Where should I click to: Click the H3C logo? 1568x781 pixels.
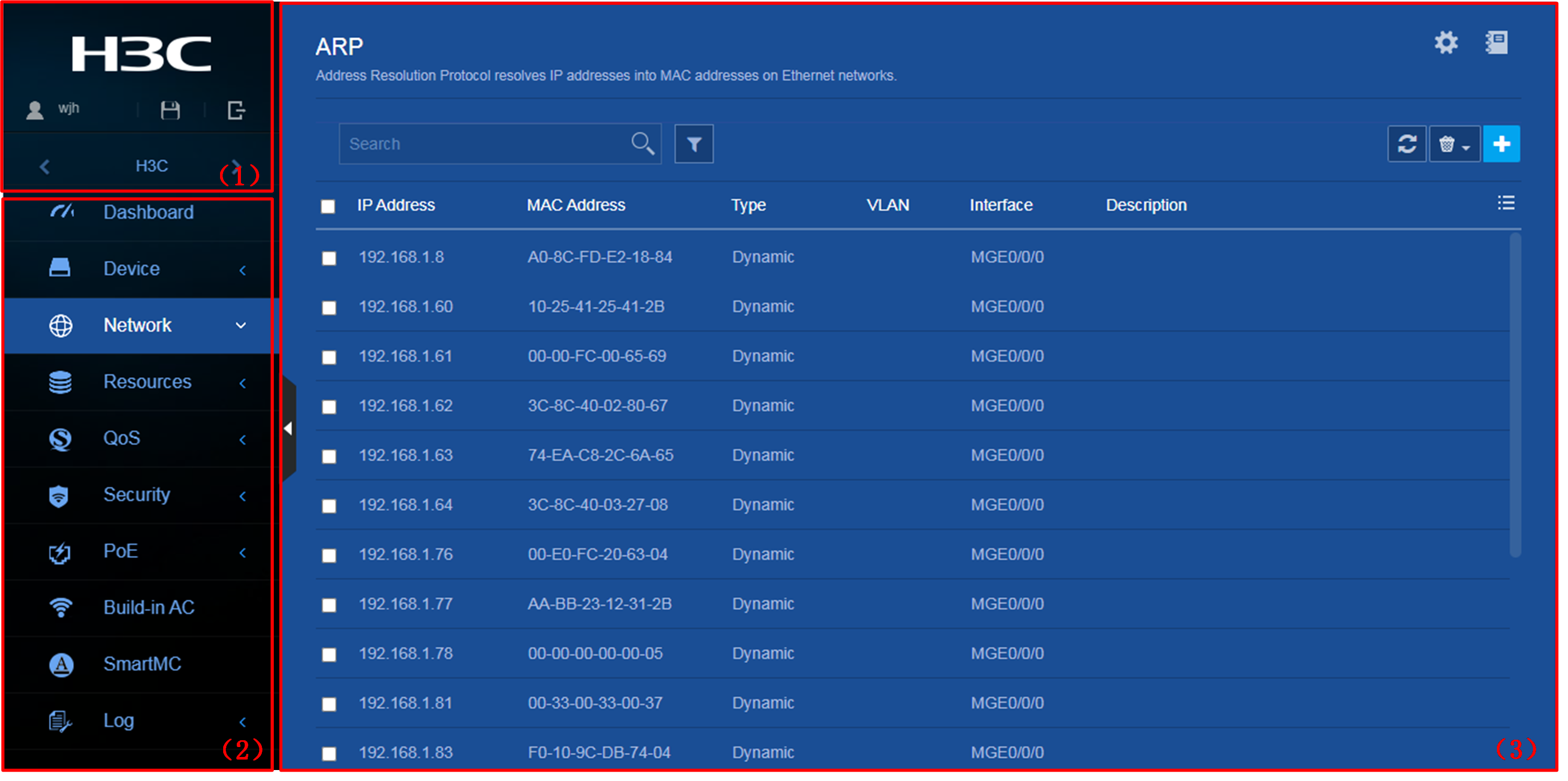142,54
